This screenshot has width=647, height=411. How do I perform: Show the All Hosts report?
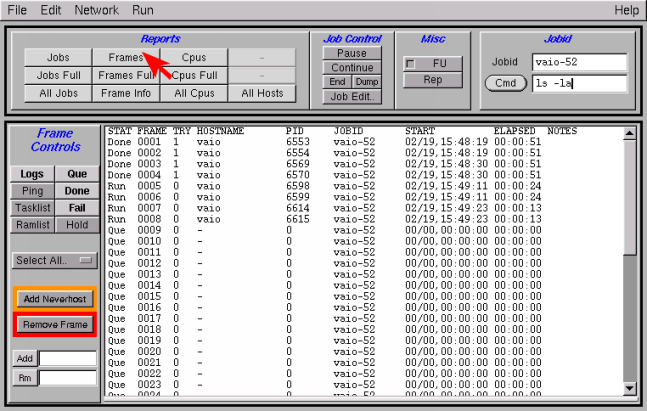262,93
